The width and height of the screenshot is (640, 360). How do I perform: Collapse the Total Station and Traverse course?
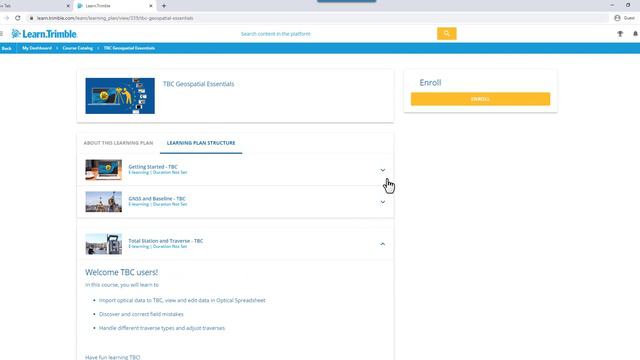(382, 244)
